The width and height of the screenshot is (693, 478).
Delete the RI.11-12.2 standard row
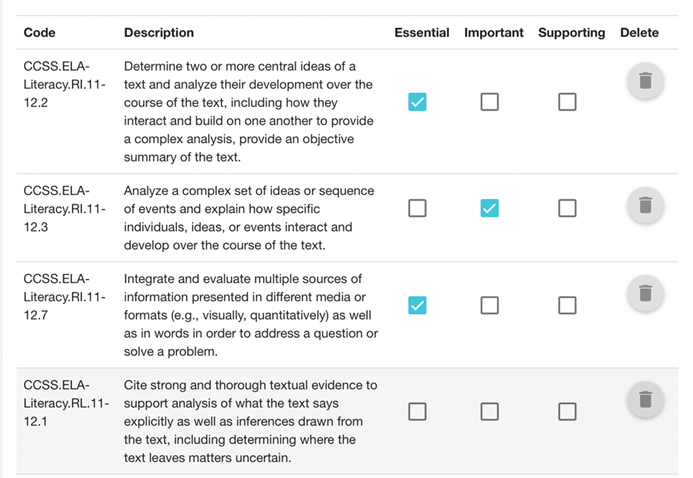pyautogui.click(x=645, y=81)
